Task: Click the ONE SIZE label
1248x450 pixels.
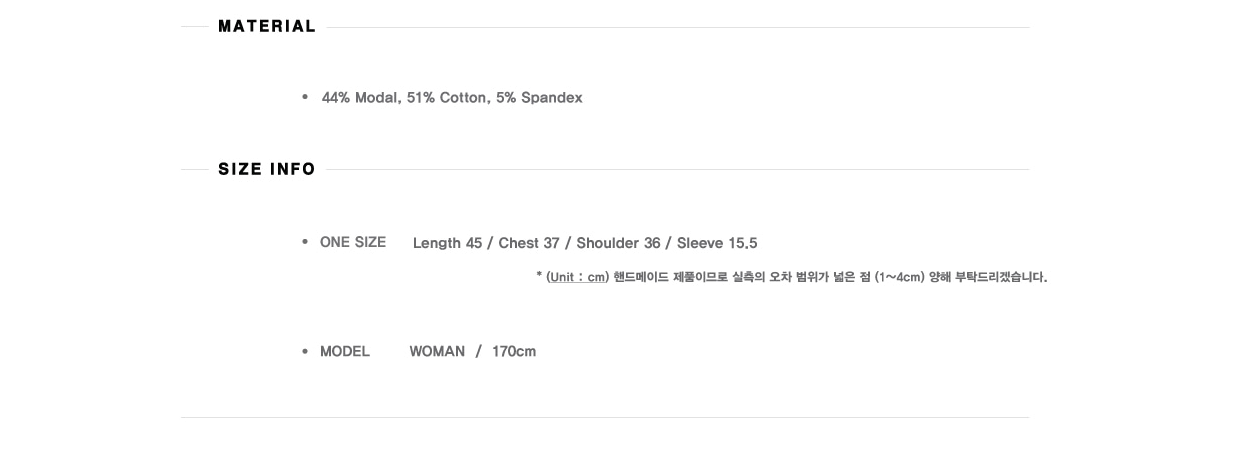Action: tap(353, 242)
